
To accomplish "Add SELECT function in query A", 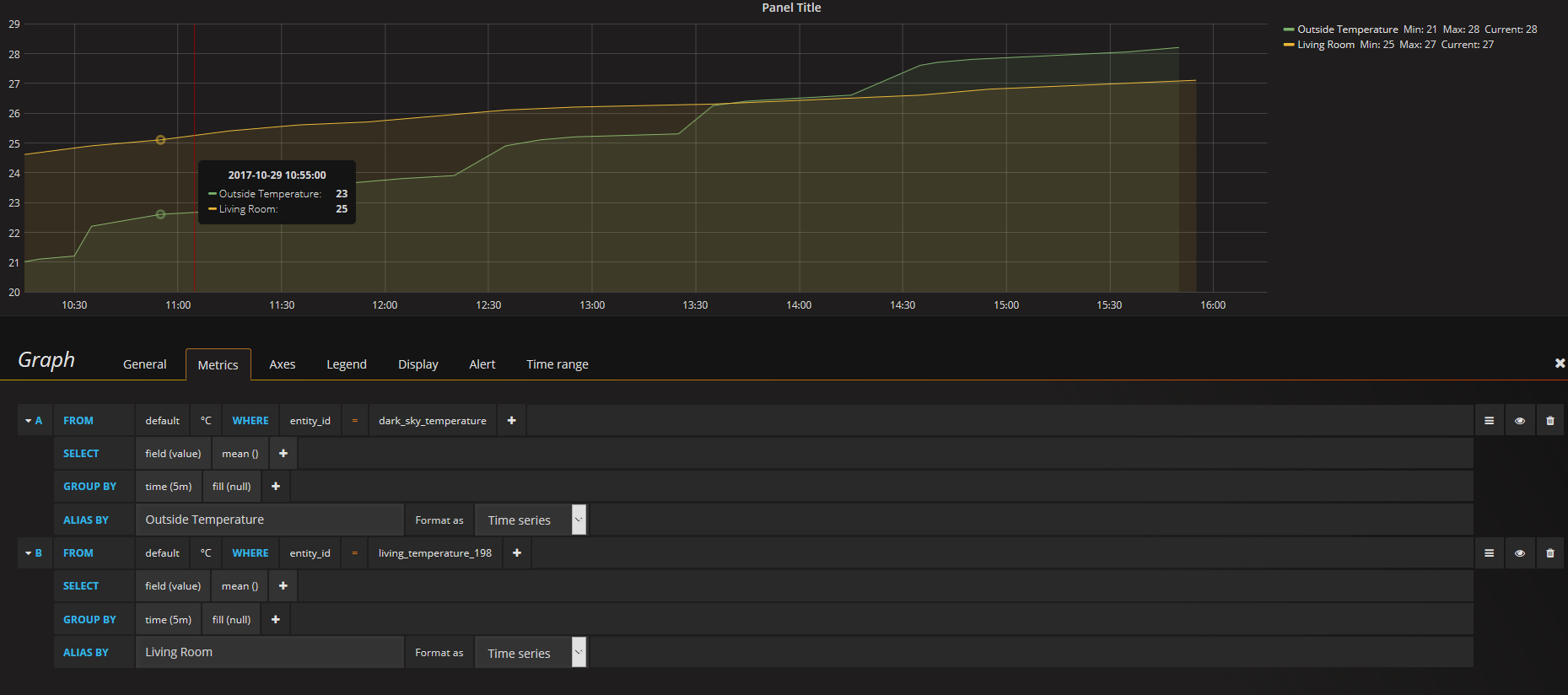I will (x=283, y=453).
